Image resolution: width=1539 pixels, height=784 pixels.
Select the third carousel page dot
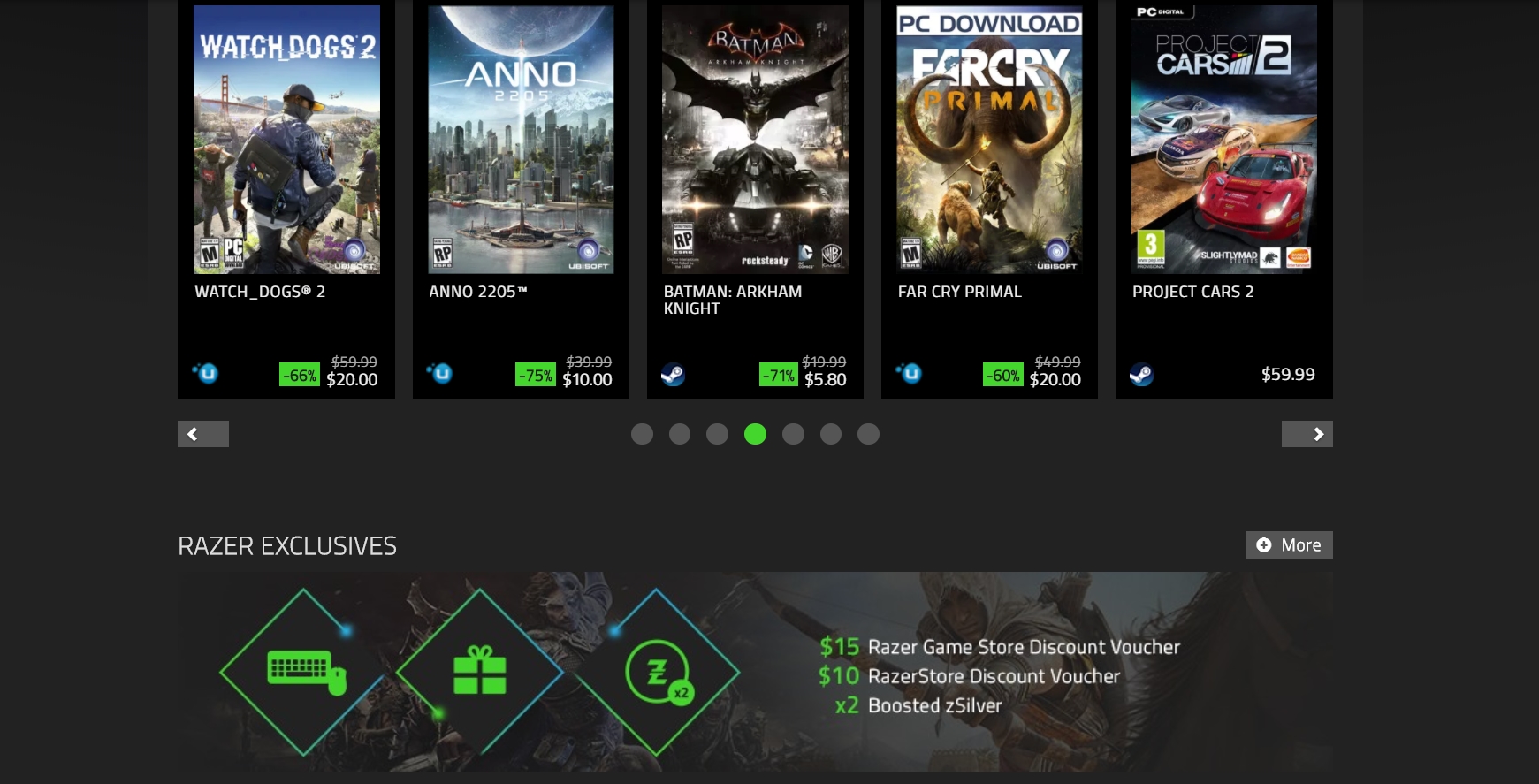(717, 434)
